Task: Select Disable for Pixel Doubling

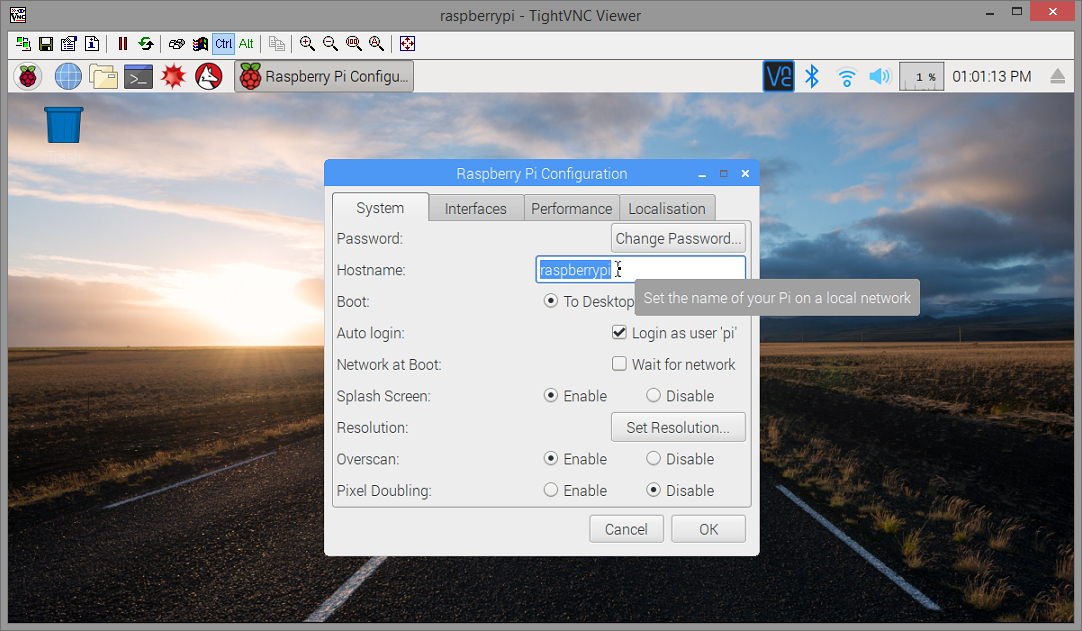Action: coord(653,490)
